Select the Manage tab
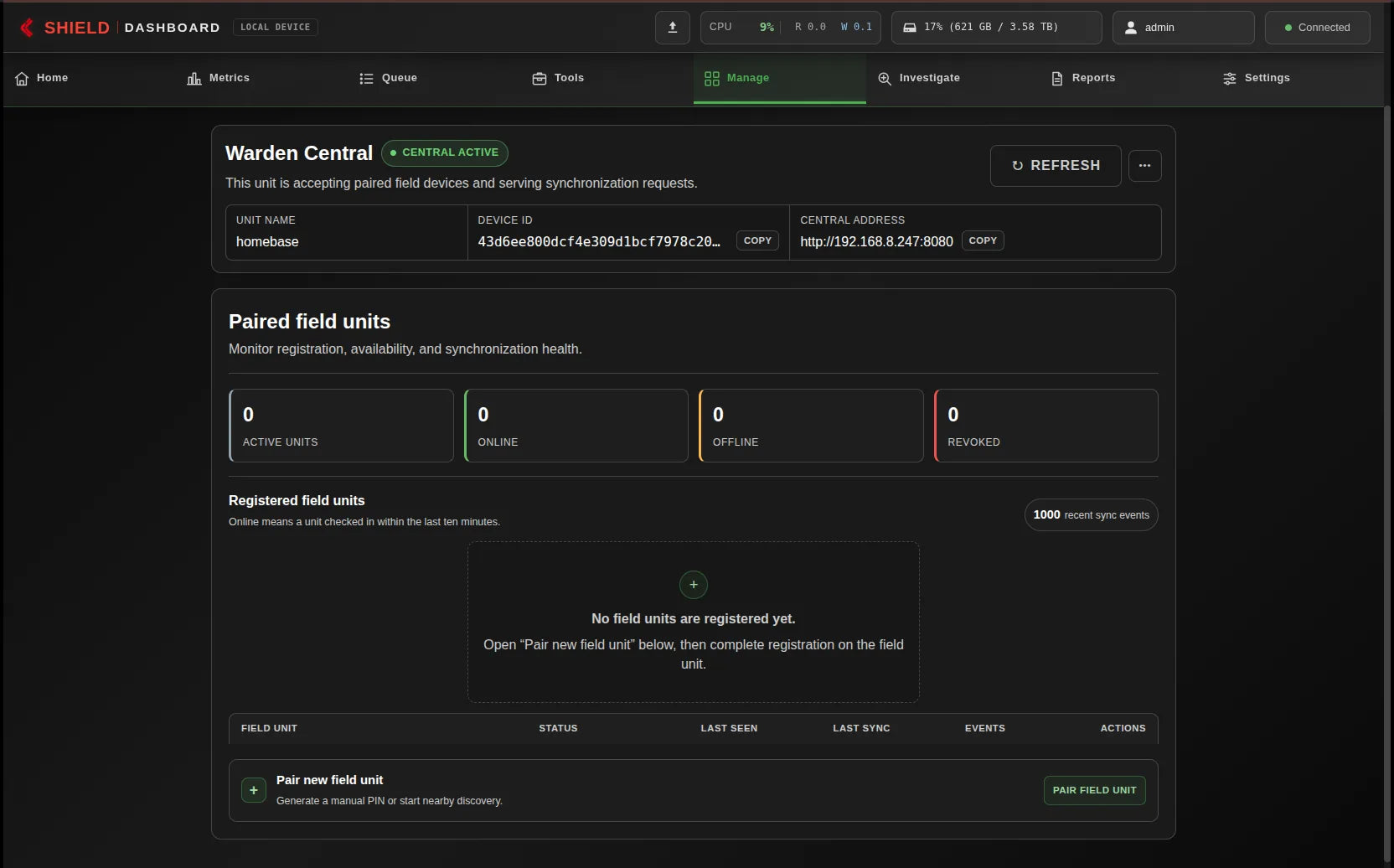Image resolution: width=1394 pixels, height=868 pixels. [x=780, y=79]
